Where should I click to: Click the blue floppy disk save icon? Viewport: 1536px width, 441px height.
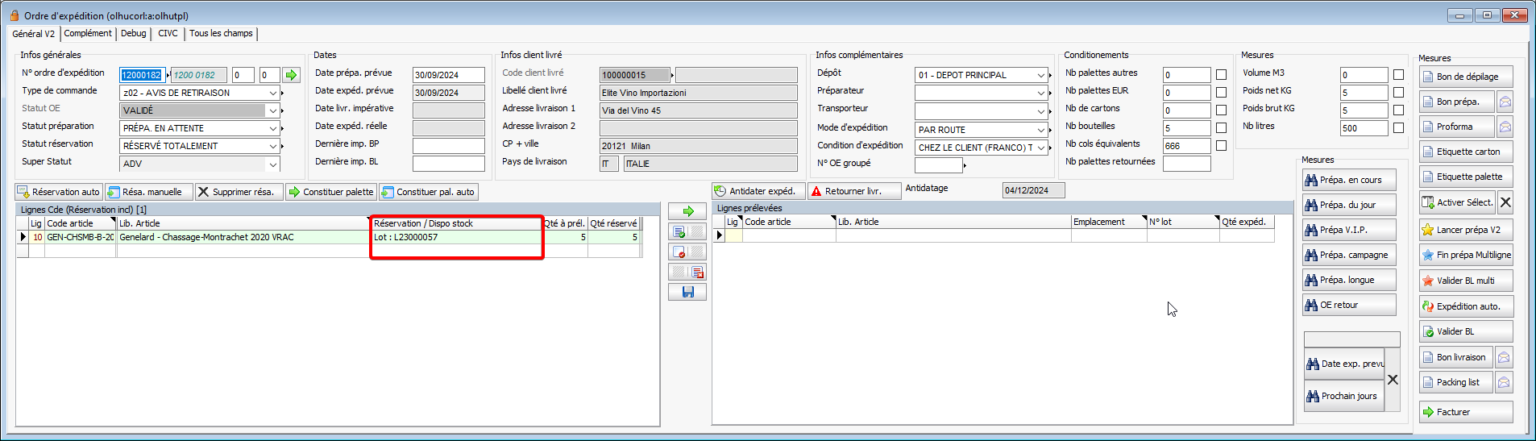[x=688, y=292]
